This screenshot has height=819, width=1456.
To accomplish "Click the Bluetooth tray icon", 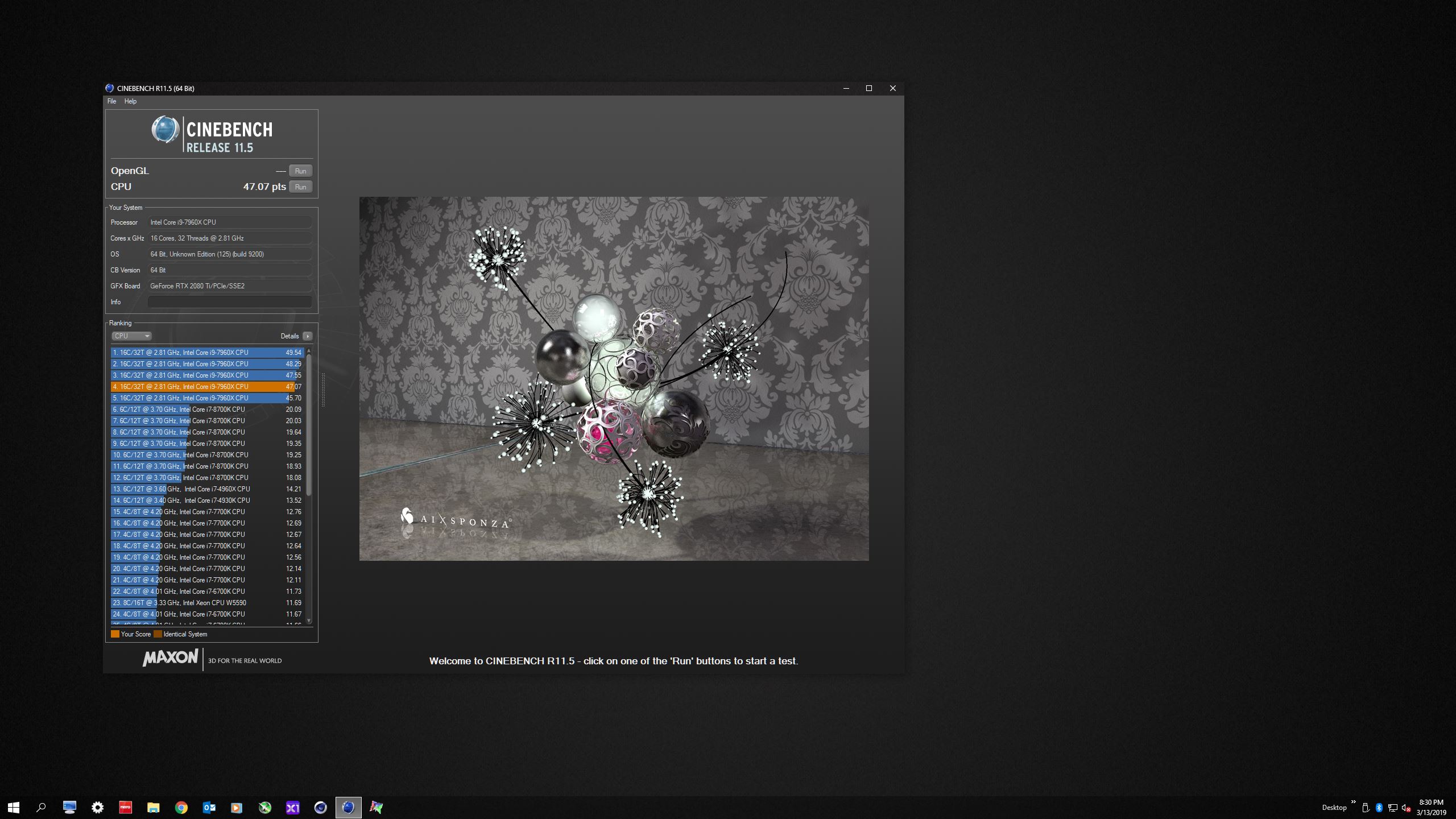I will tap(1379, 808).
